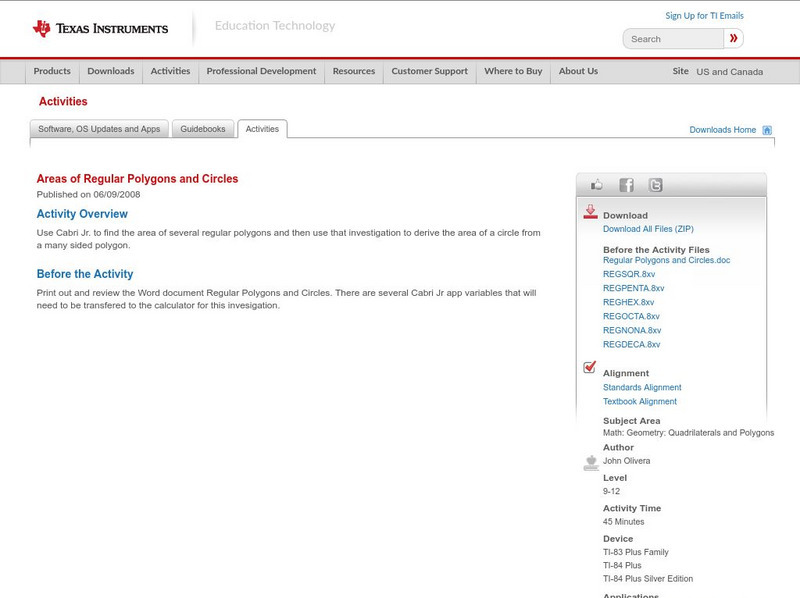Click the TI-83 Plus Family device text
This screenshot has width=800, height=598.
point(636,552)
